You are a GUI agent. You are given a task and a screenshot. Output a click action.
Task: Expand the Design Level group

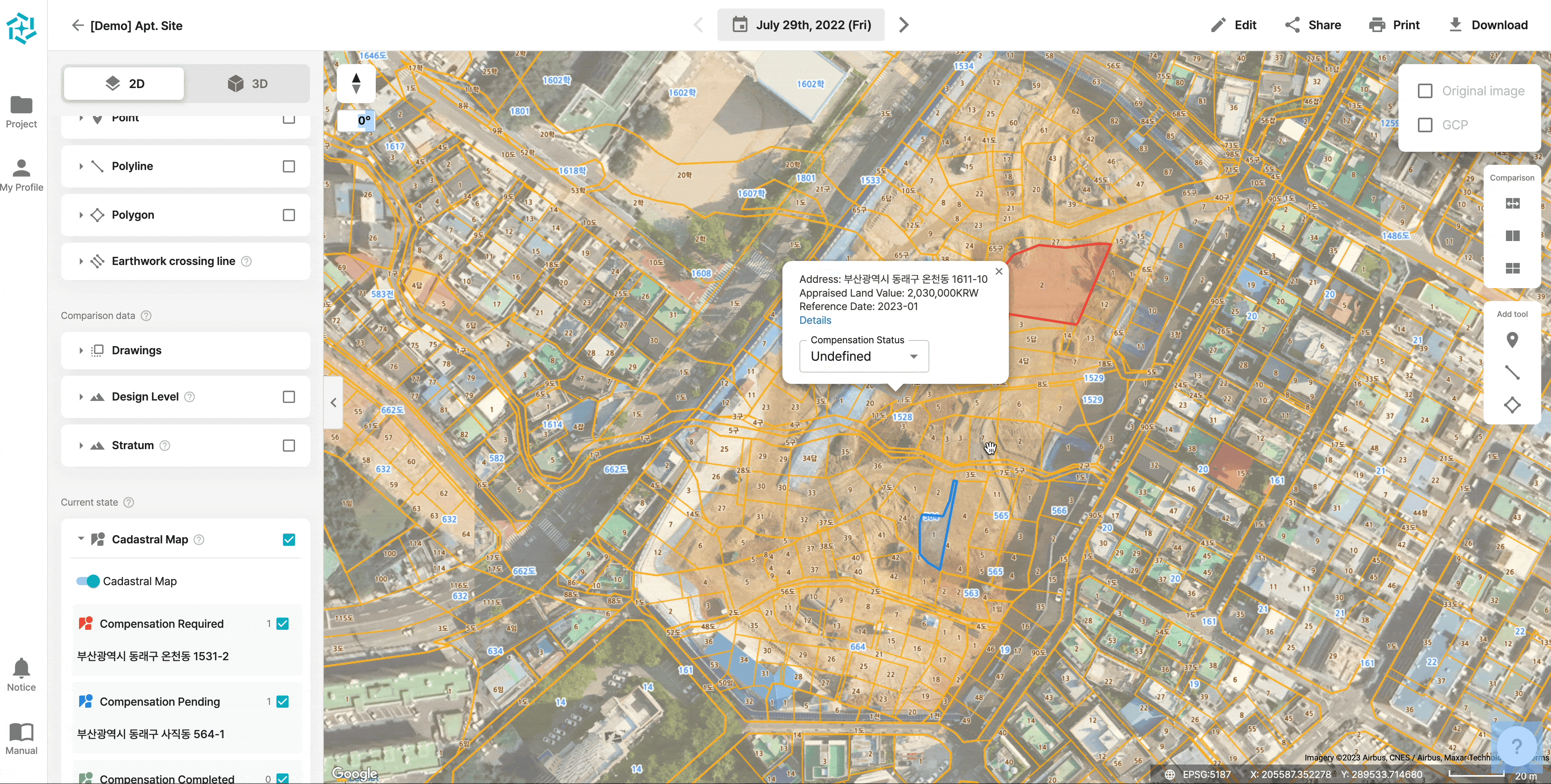click(81, 397)
